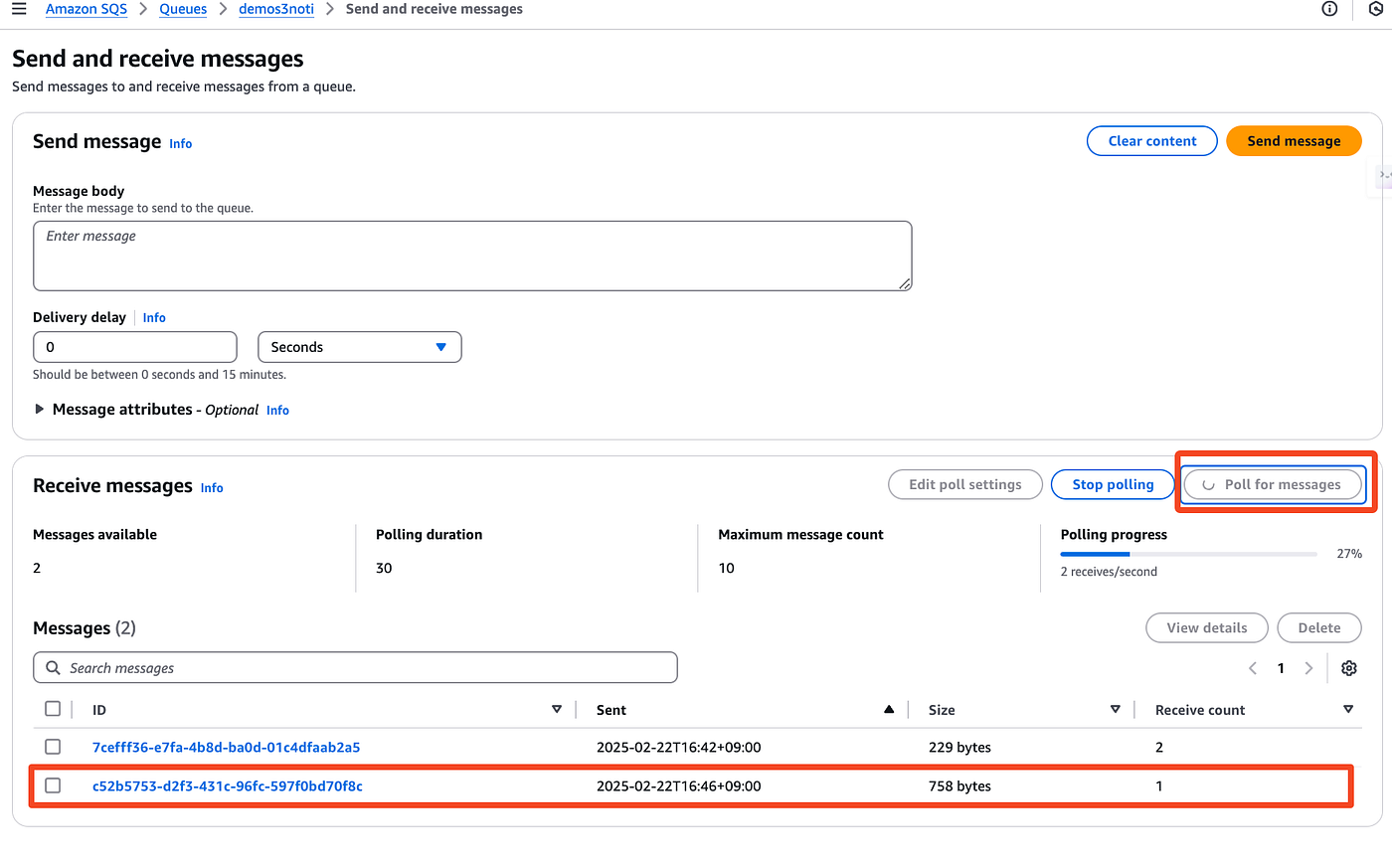Click the Receive count column header
The width and height of the screenshot is (1392, 868).
pyautogui.click(x=1200, y=710)
